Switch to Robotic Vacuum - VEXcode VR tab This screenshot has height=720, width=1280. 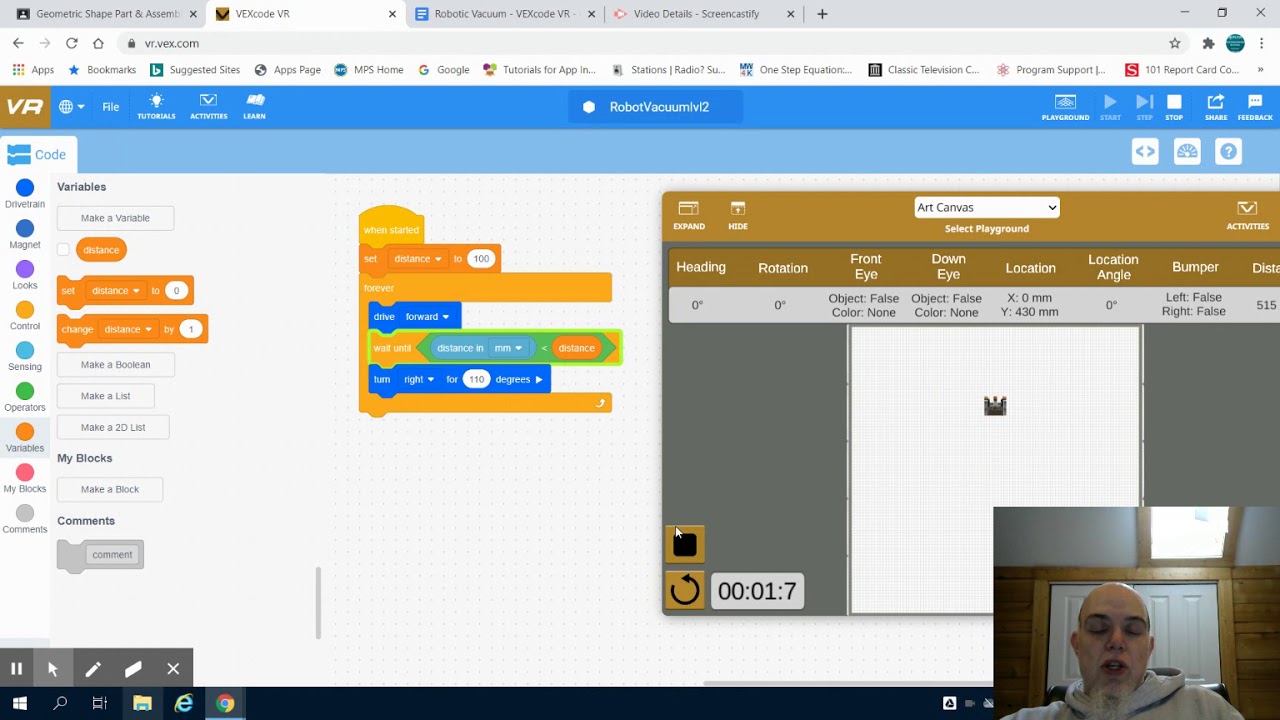[x=505, y=14]
